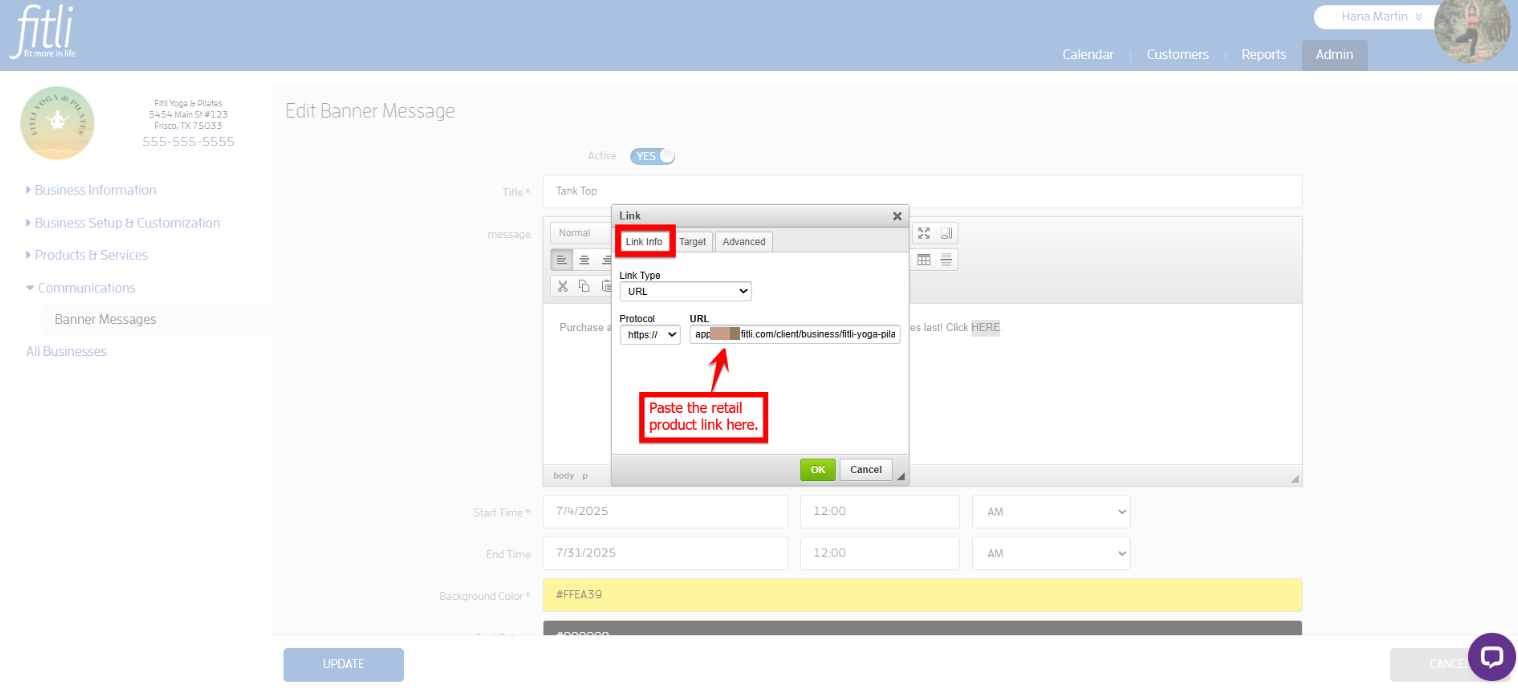Click the cut scissors icon

coord(562,286)
